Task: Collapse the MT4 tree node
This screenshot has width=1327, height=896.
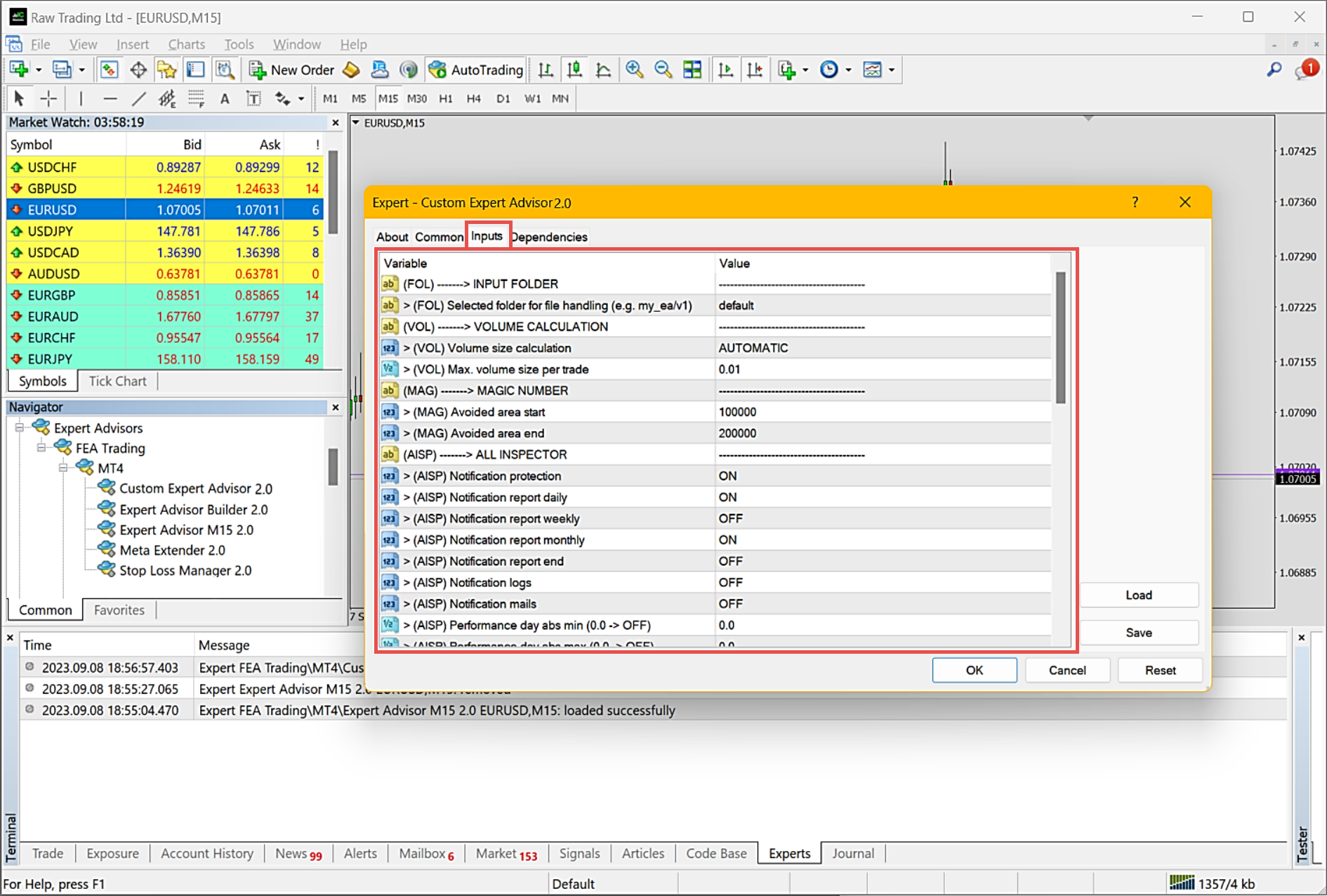Action: [x=63, y=468]
